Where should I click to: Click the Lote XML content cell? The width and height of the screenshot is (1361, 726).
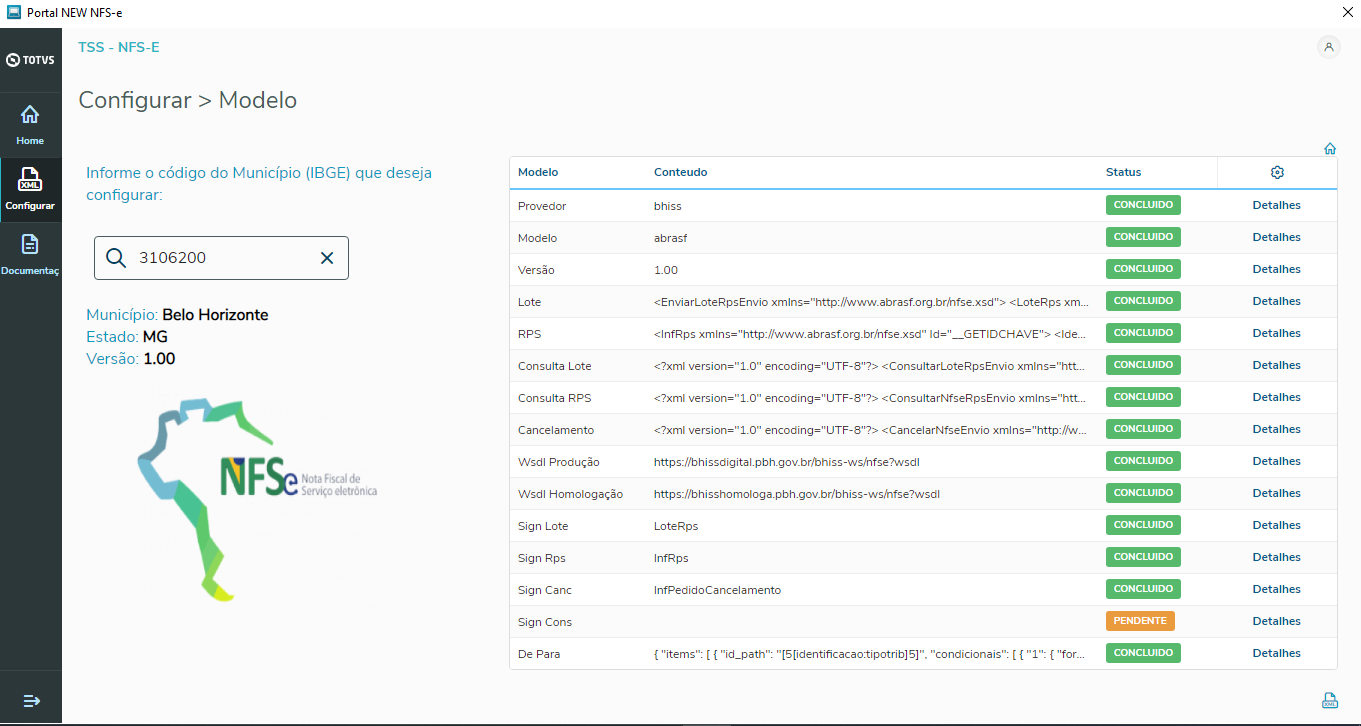click(x=870, y=302)
